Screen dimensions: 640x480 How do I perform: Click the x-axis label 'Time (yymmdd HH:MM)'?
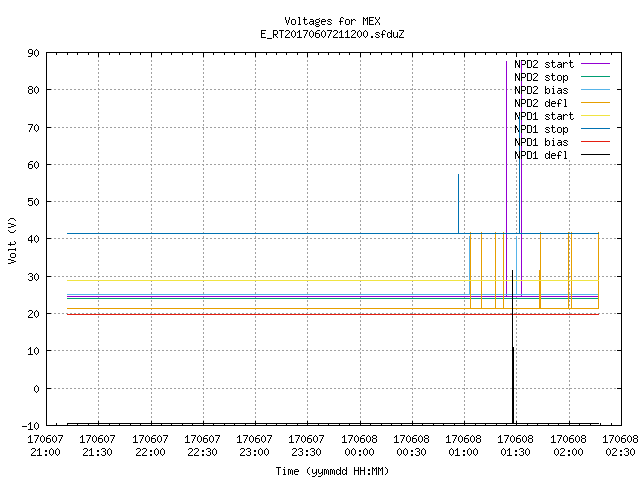pos(332,471)
